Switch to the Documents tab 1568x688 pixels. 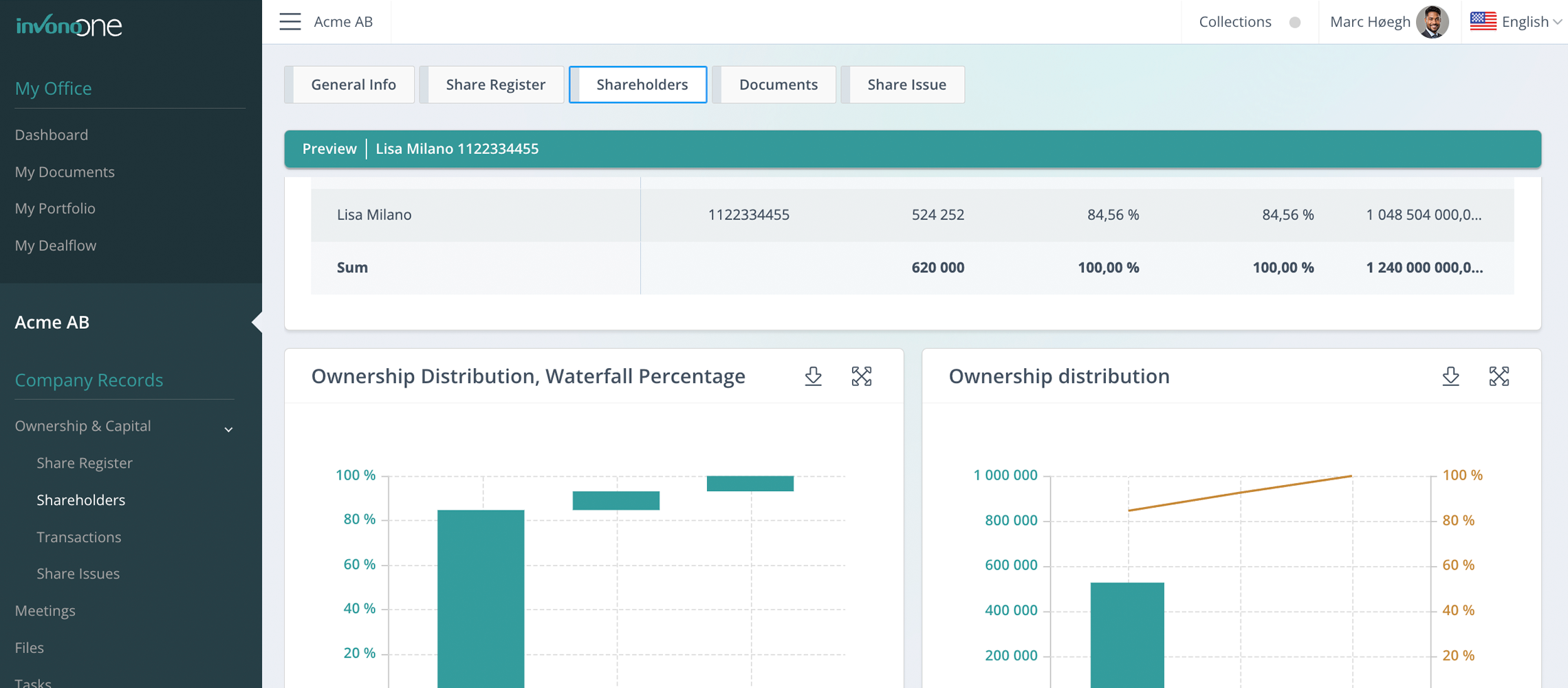click(777, 84)
